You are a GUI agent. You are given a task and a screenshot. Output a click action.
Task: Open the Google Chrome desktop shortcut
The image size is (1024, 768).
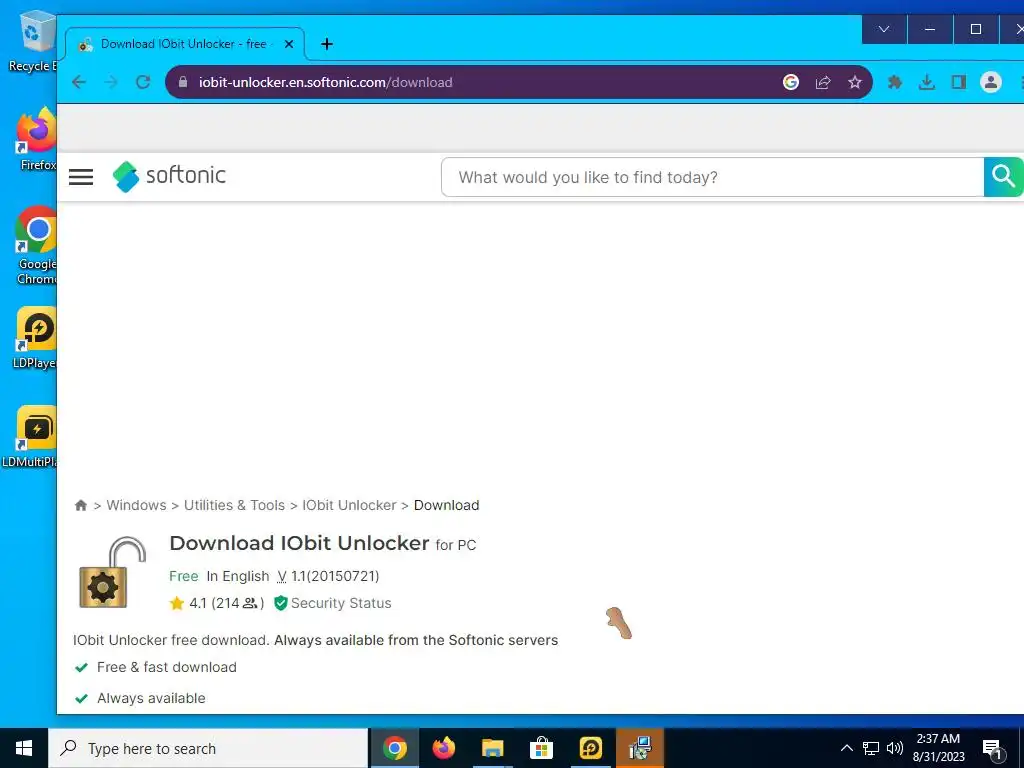(36, 246)
